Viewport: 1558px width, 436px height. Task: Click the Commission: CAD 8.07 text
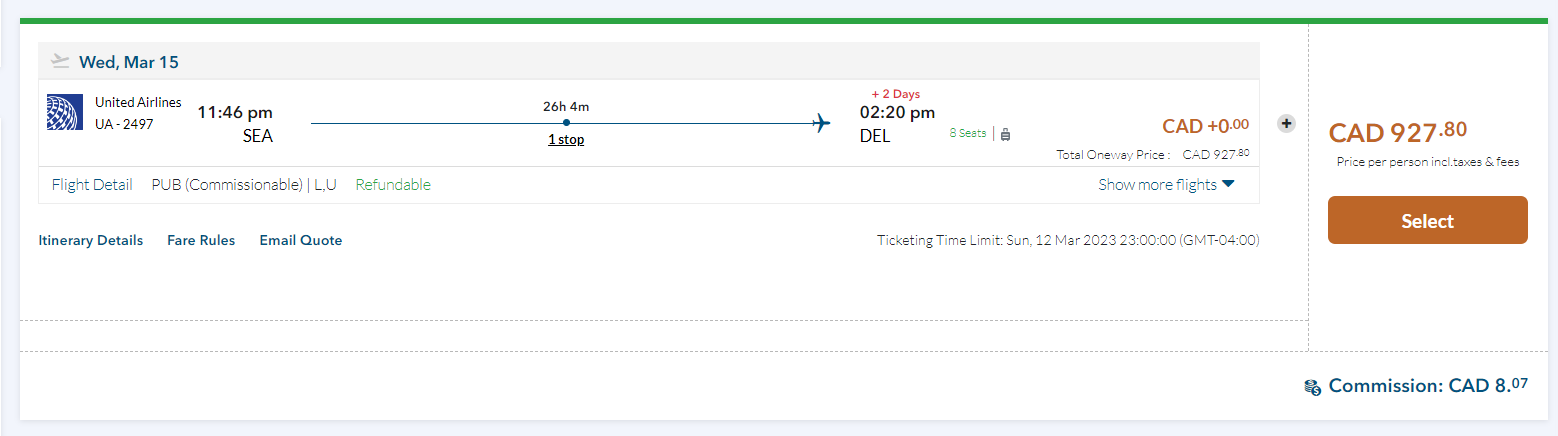[1428, 386]
